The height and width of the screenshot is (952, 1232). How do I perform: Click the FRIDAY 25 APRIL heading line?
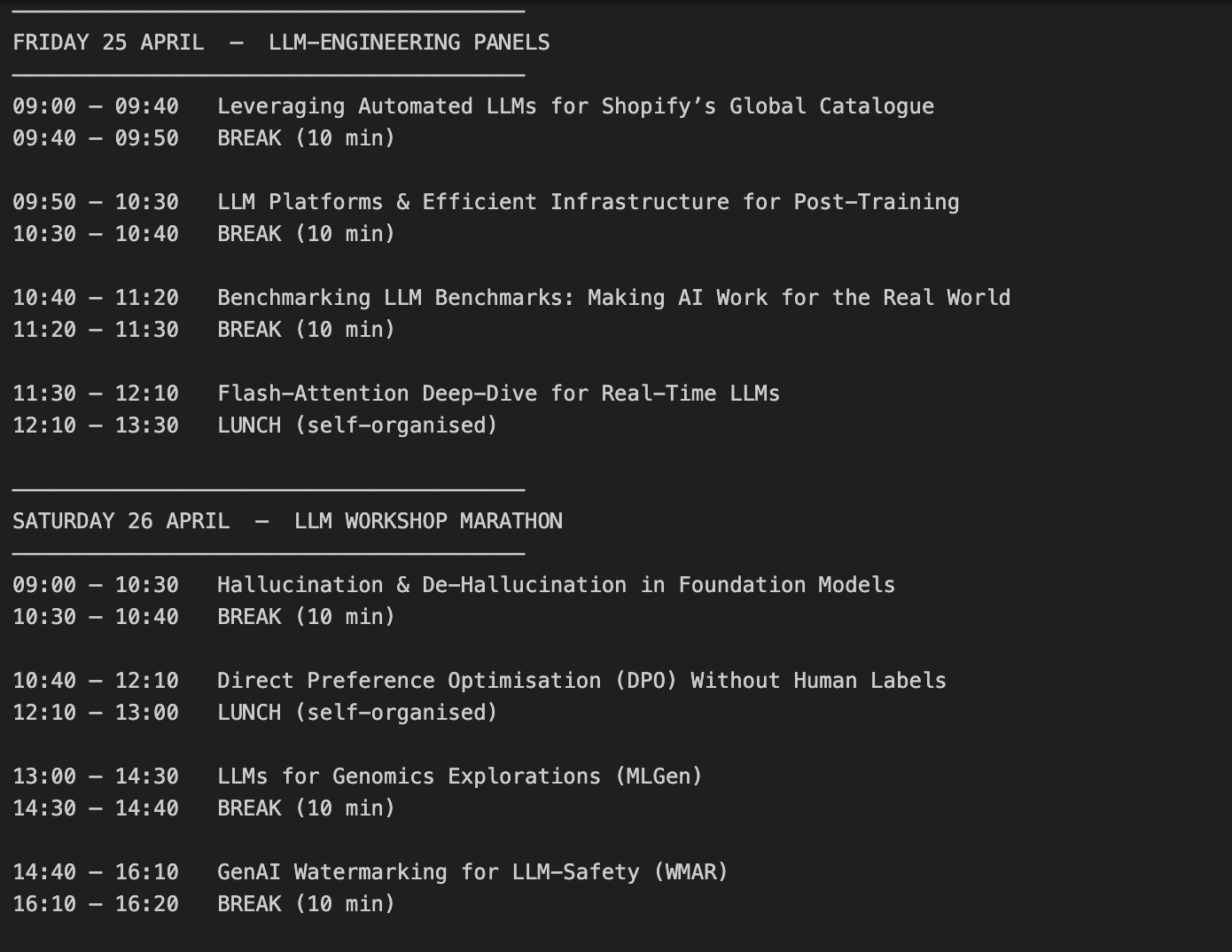(281, 42)
